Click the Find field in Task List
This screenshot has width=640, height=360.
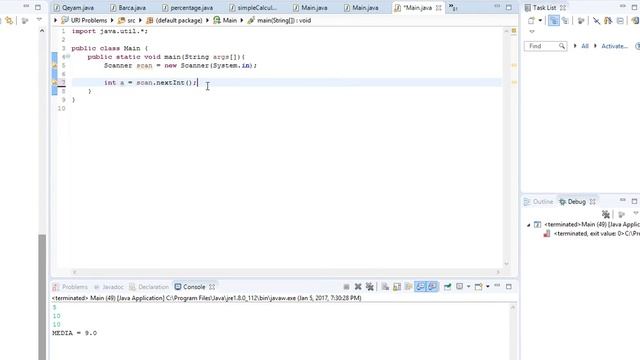545,46
